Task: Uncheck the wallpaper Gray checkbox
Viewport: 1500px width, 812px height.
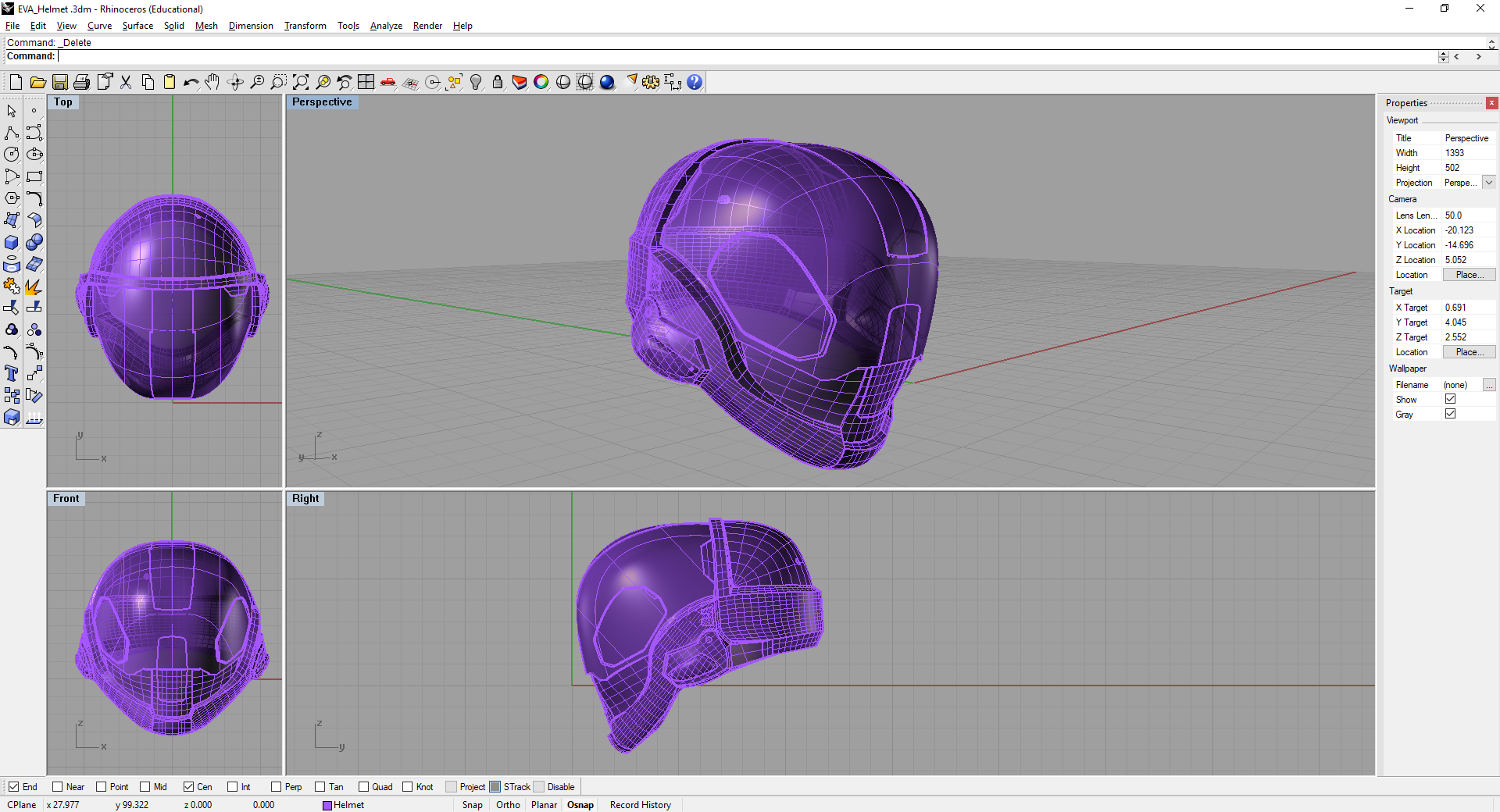Action: [x=1451, y=414]
